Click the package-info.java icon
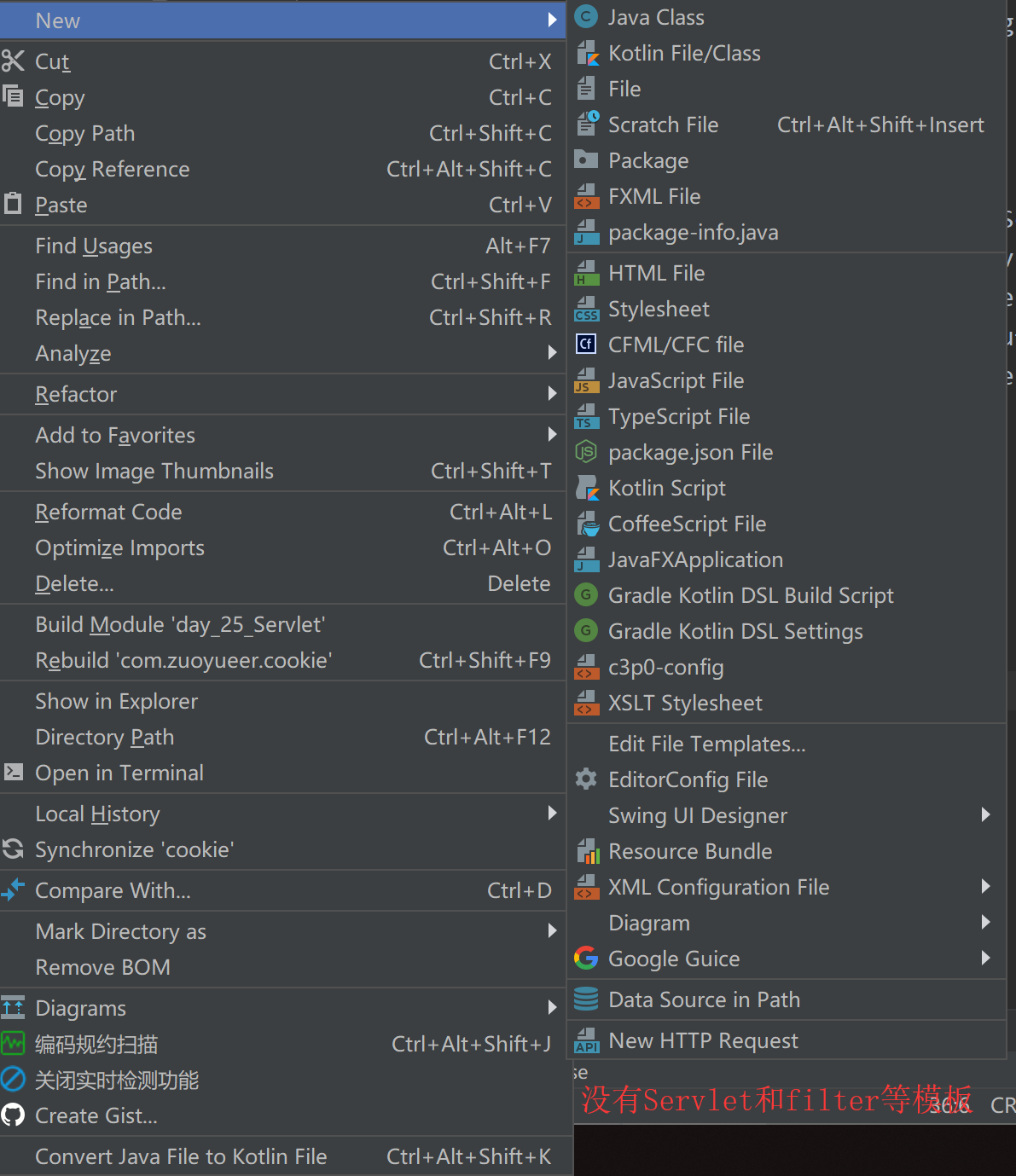The image size is (1016, 1176). click(x=587, y=232)
